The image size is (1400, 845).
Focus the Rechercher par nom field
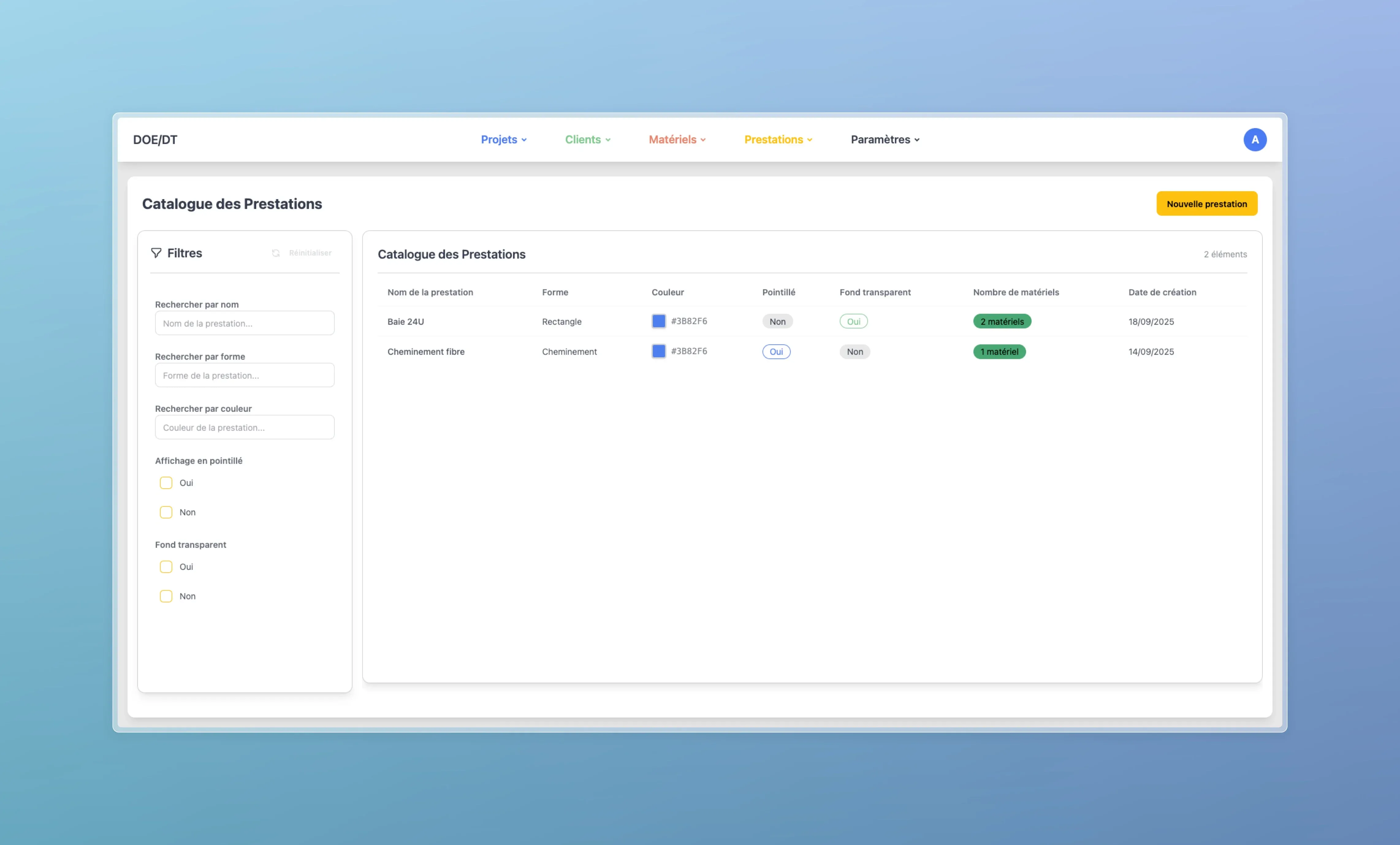point(244,323)
